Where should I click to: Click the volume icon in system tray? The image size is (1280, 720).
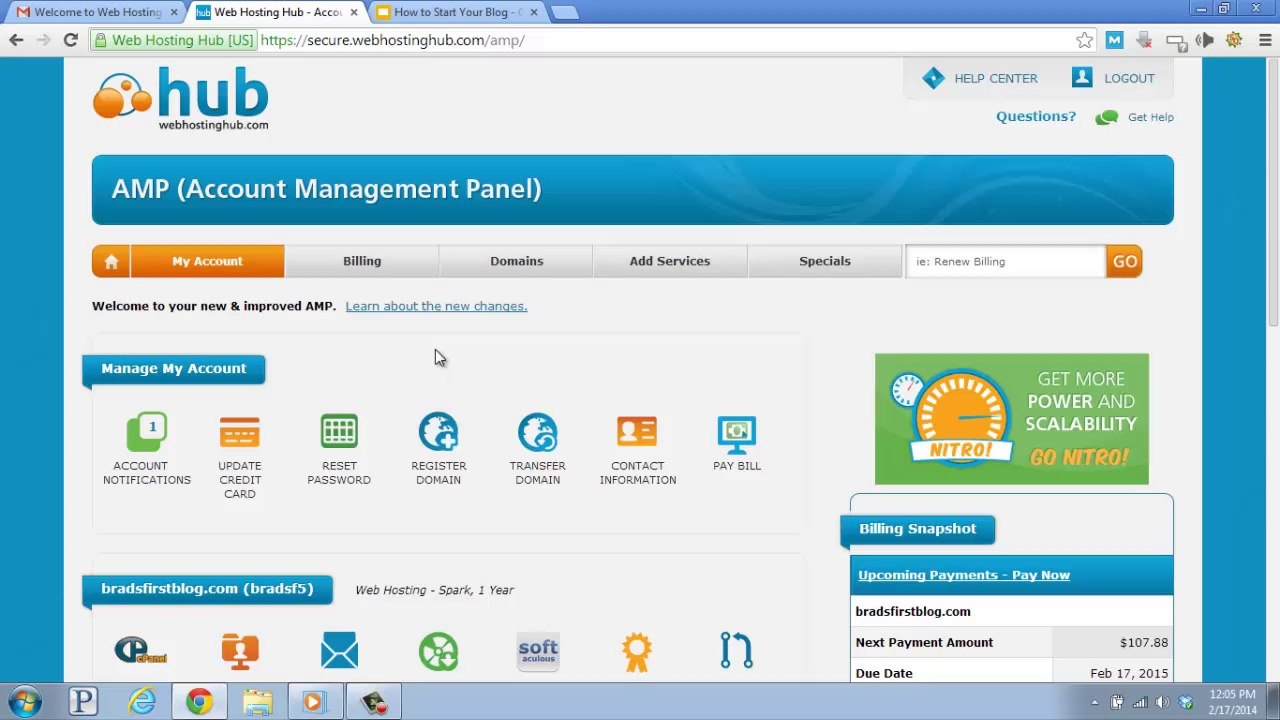tap(1163, 702)
